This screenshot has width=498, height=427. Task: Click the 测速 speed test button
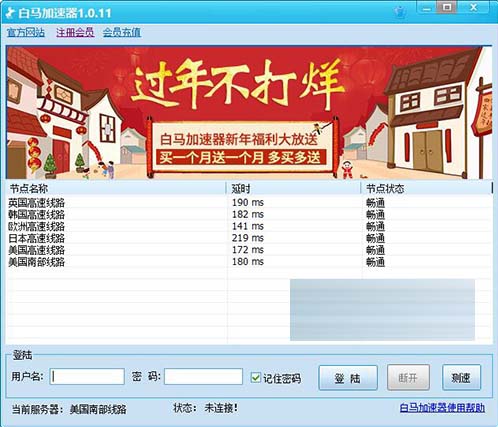coord(462,378)
